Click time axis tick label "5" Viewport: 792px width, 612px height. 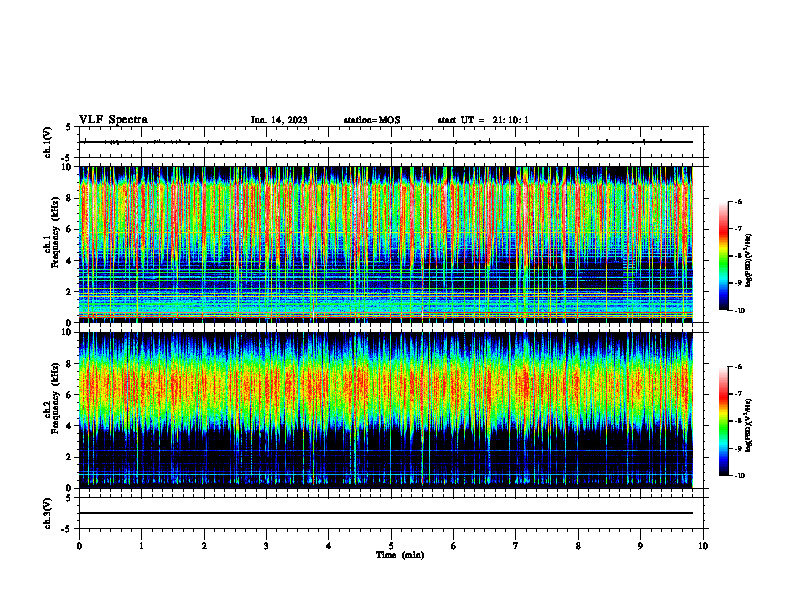(x=391, y=546)
